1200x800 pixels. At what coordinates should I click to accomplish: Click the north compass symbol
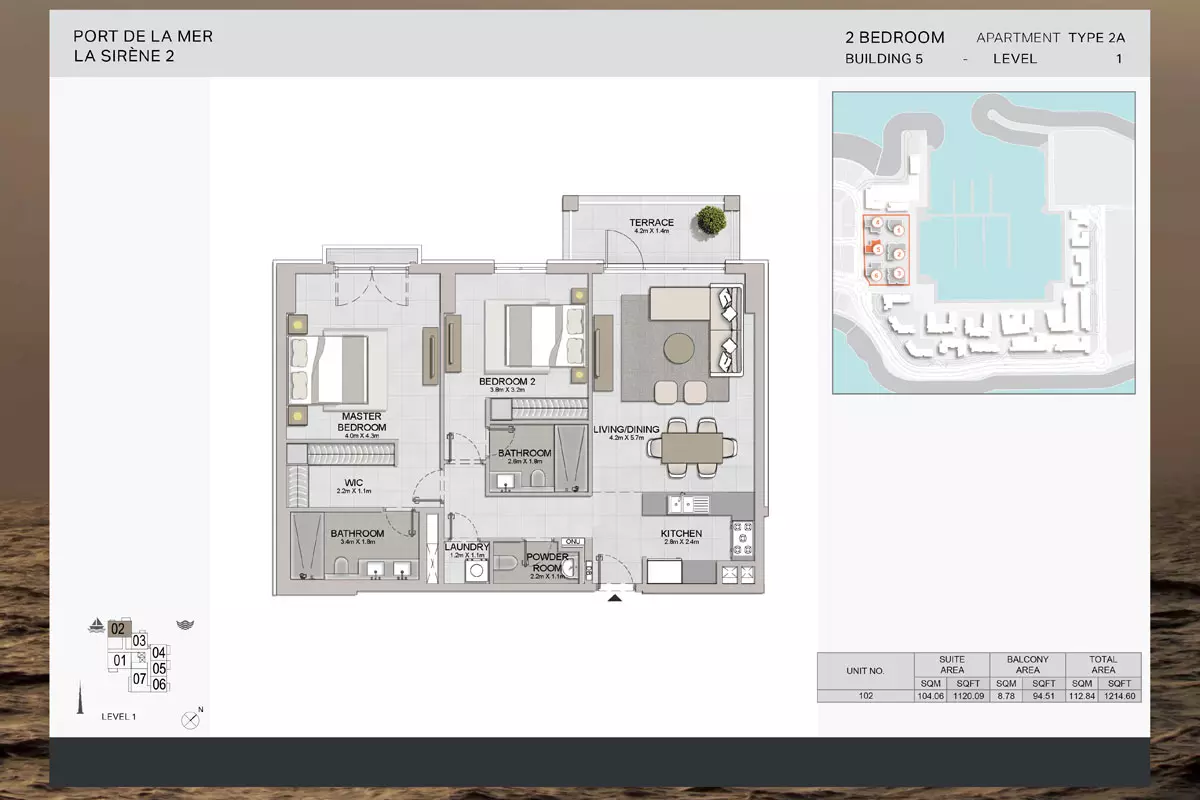(190, 719)
